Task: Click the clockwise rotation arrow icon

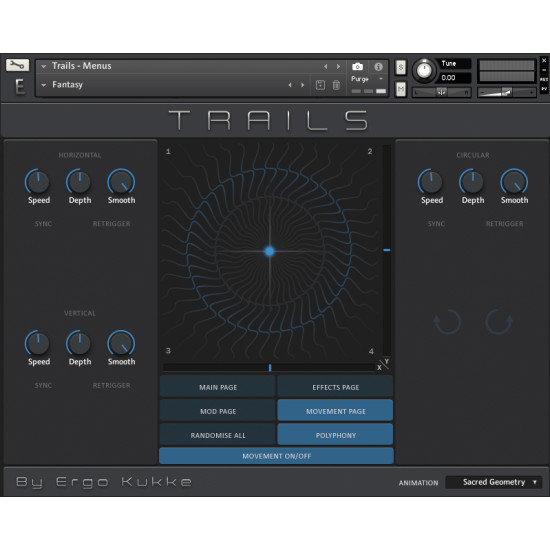Action: 499,321
